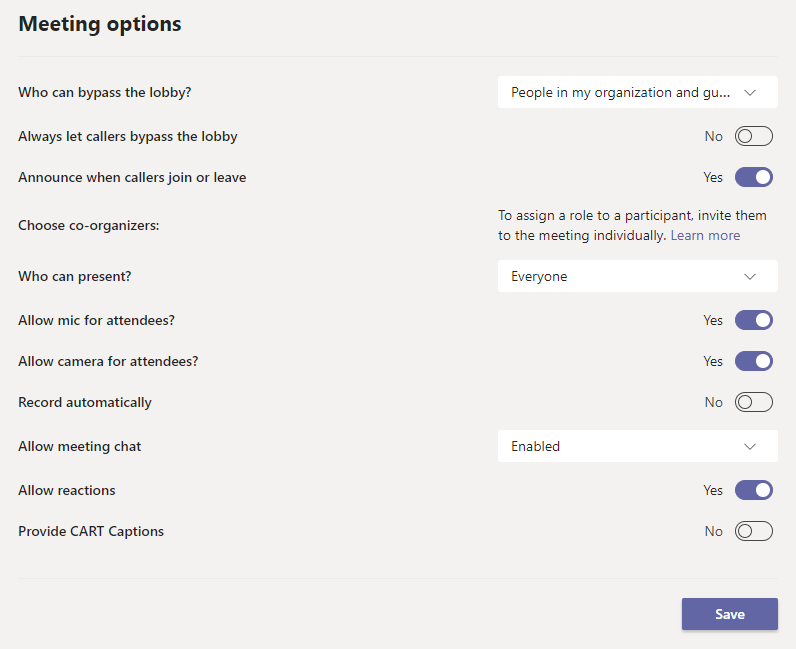
Task: Disable the 'Allow mic for attendees?' switch
Action: pos(753,320)
